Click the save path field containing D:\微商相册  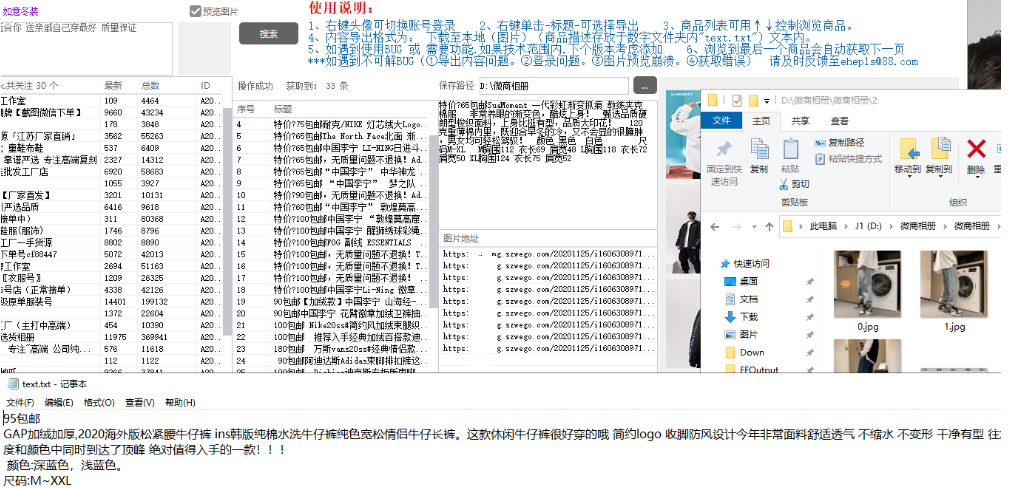click(x=553, y=86)
